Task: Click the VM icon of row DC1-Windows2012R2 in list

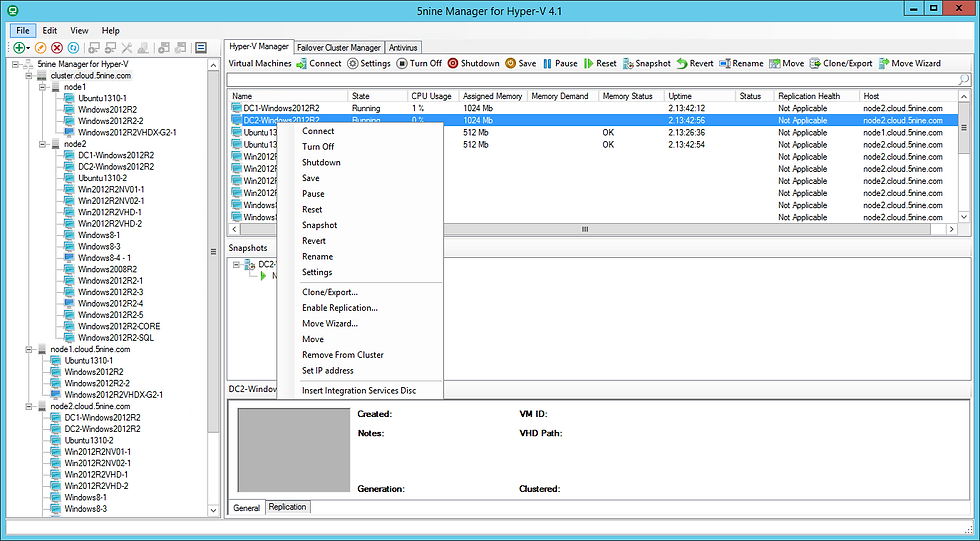Action: click(x=236, y=108)
